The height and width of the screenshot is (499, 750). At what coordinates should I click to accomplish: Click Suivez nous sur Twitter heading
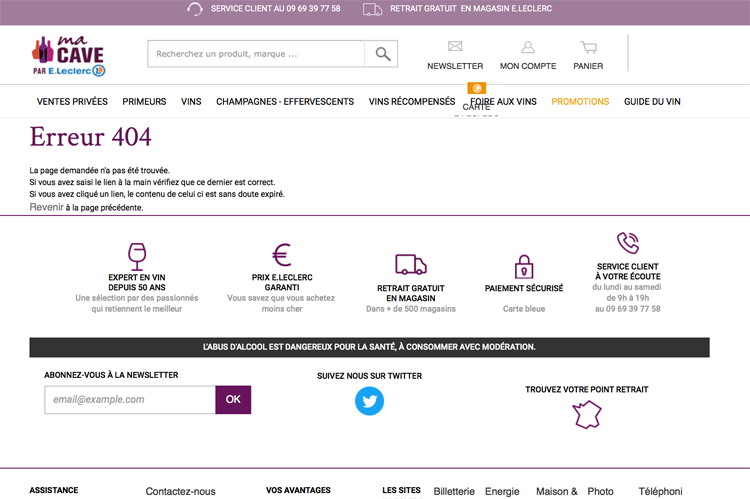coord(369,376)
